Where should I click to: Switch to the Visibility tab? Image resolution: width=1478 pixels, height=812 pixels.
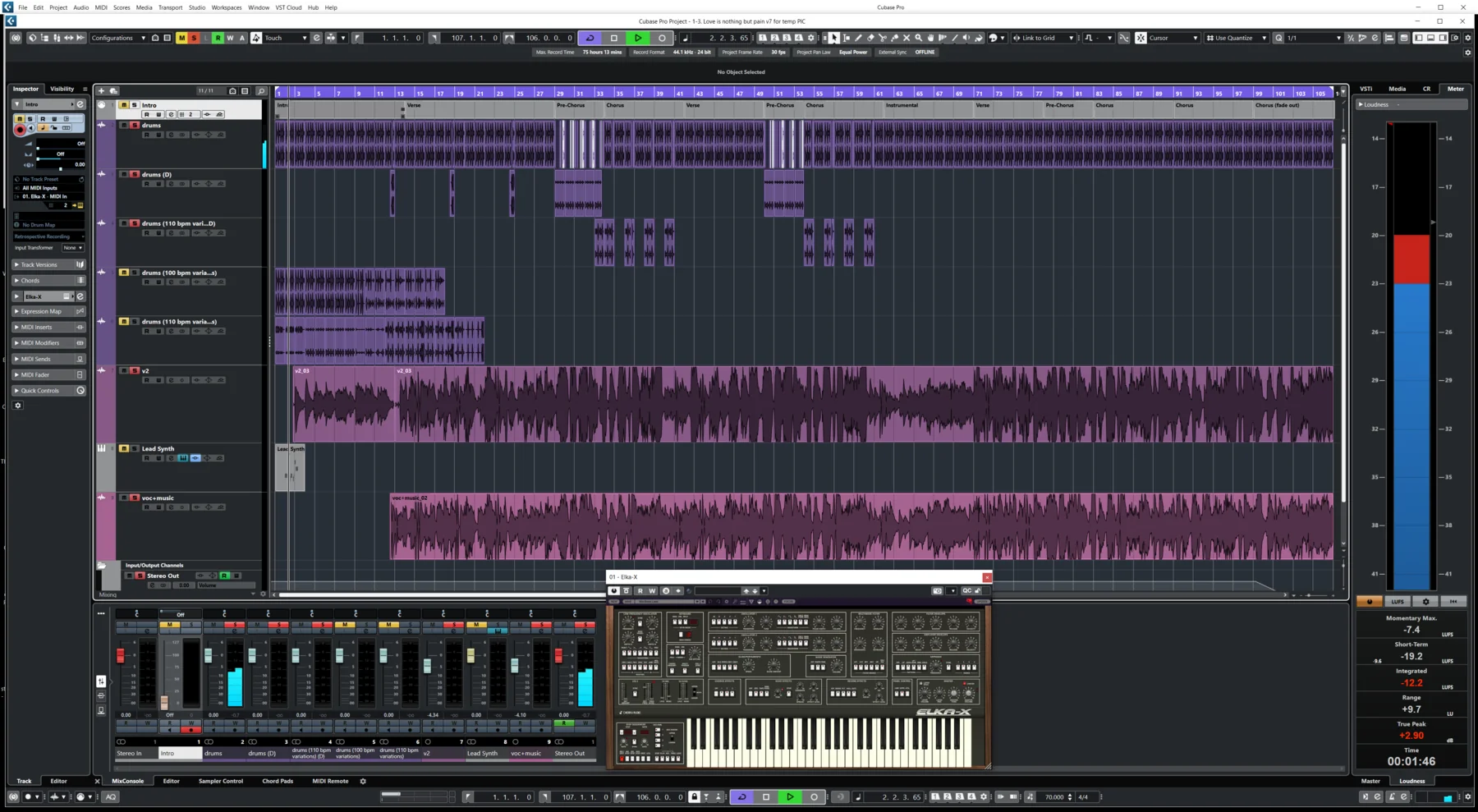pos(62,89)
